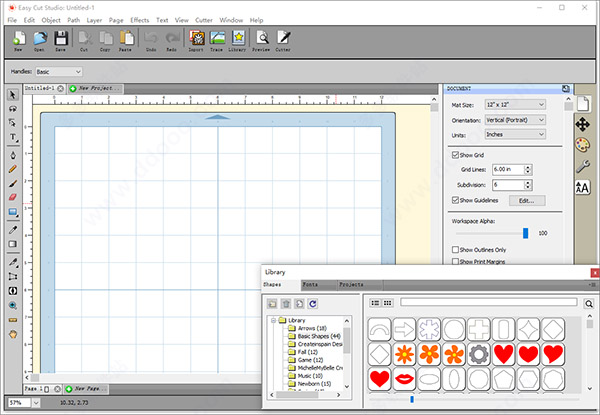The width and height of the screenshot is (600, 415).
Task: Click the Library refresh button
Action: (x=313, y=304)
